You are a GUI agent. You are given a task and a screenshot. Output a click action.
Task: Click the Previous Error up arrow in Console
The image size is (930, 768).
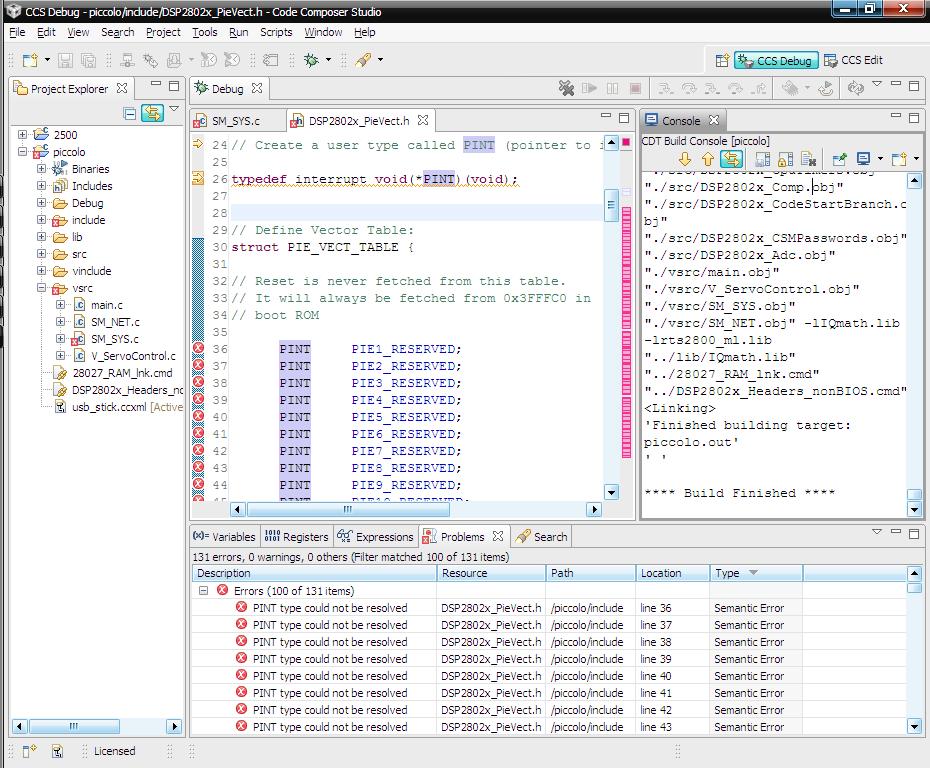(708, 159)
